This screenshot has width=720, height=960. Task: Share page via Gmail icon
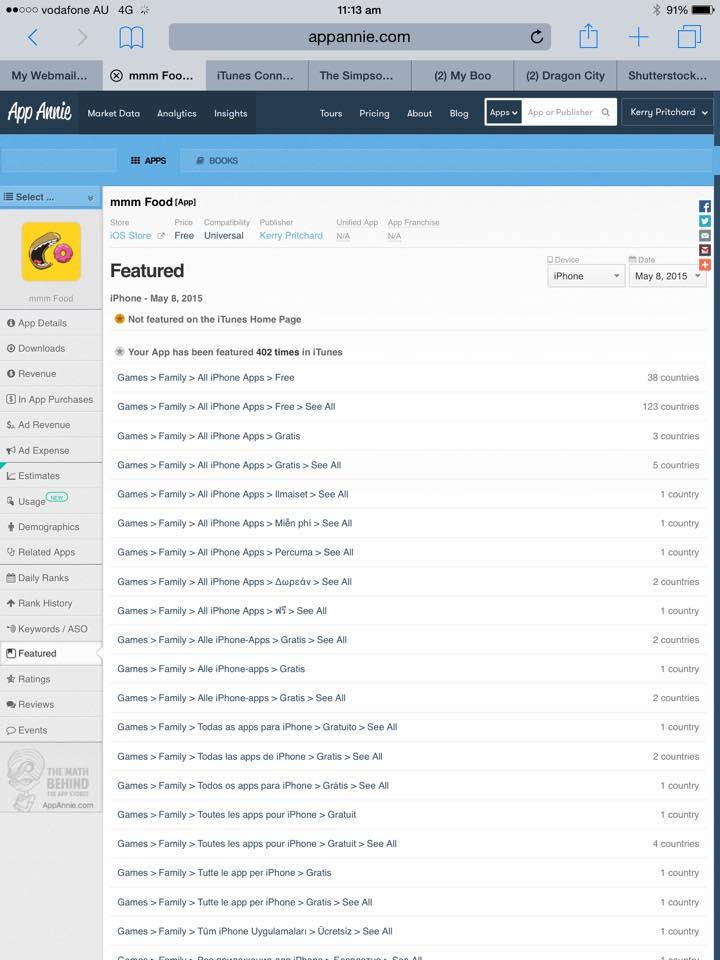[x=705, y=250]
